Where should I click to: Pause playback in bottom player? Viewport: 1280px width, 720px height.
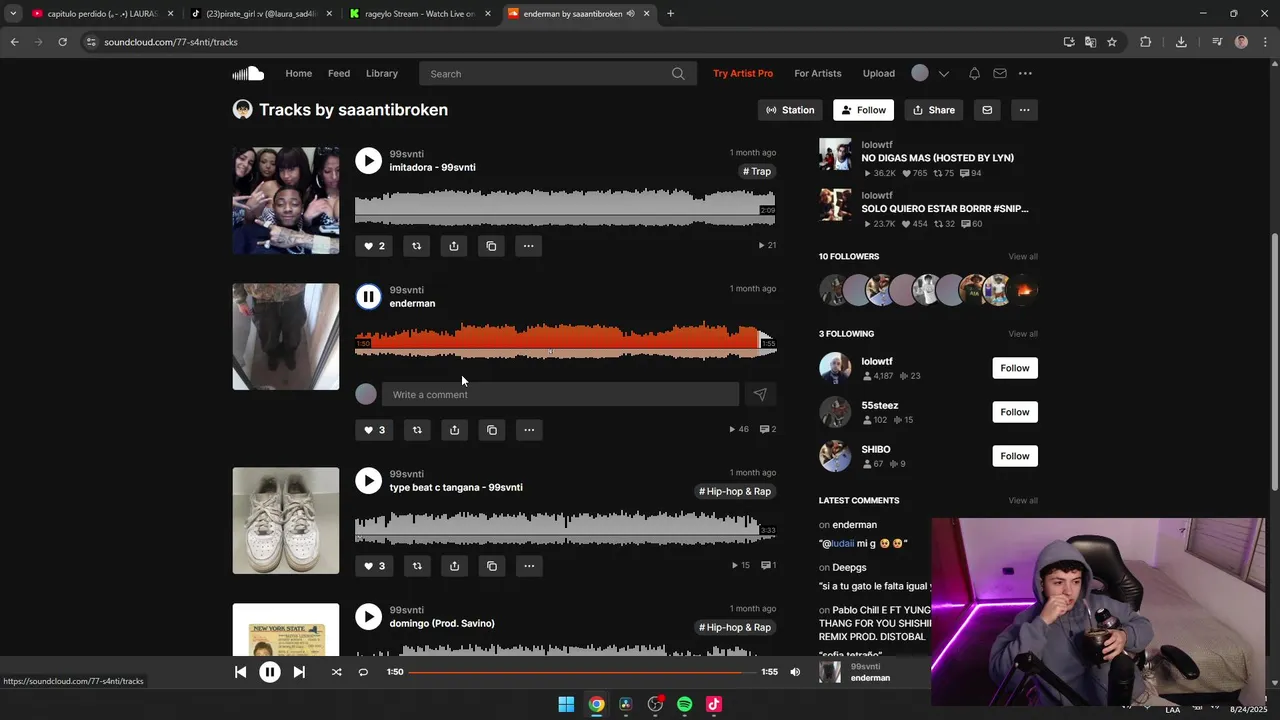[x=270, y=672]
